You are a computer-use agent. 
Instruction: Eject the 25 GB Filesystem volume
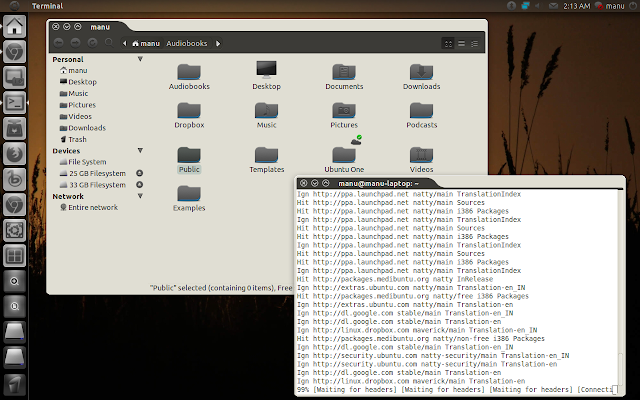(x=139, y=173)
